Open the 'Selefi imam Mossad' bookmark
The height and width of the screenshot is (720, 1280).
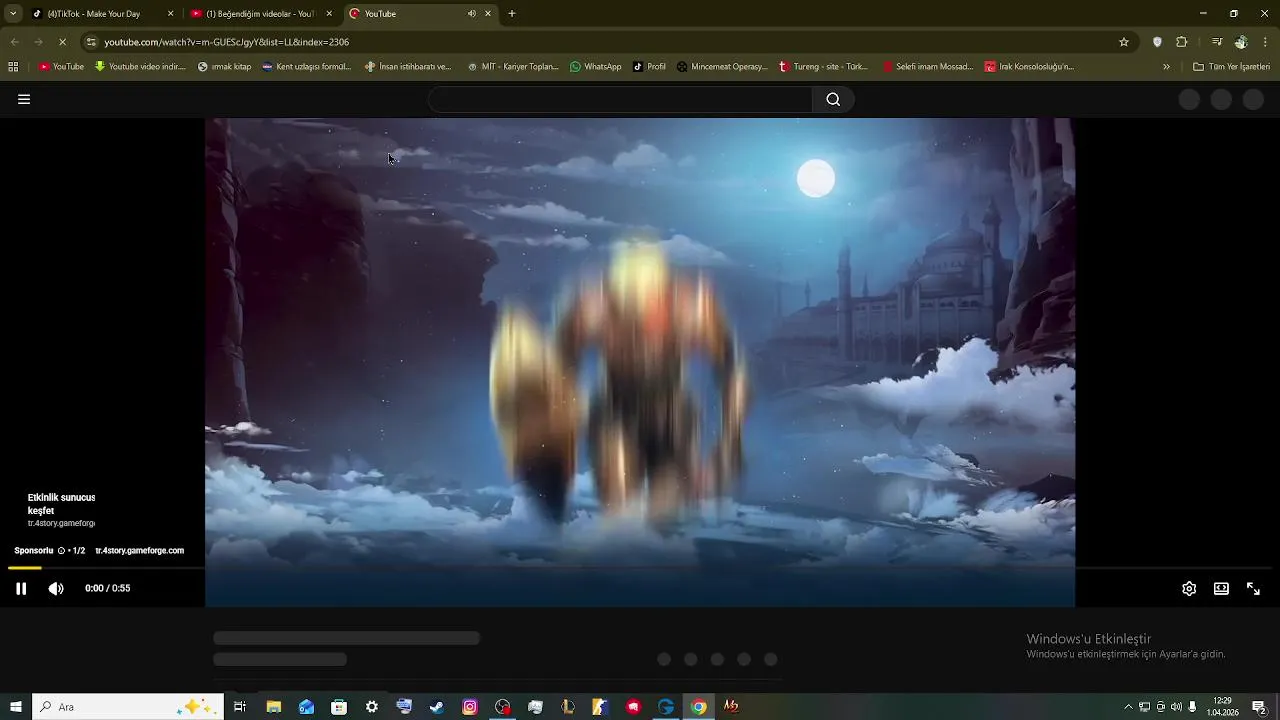[x=927, y=67]
